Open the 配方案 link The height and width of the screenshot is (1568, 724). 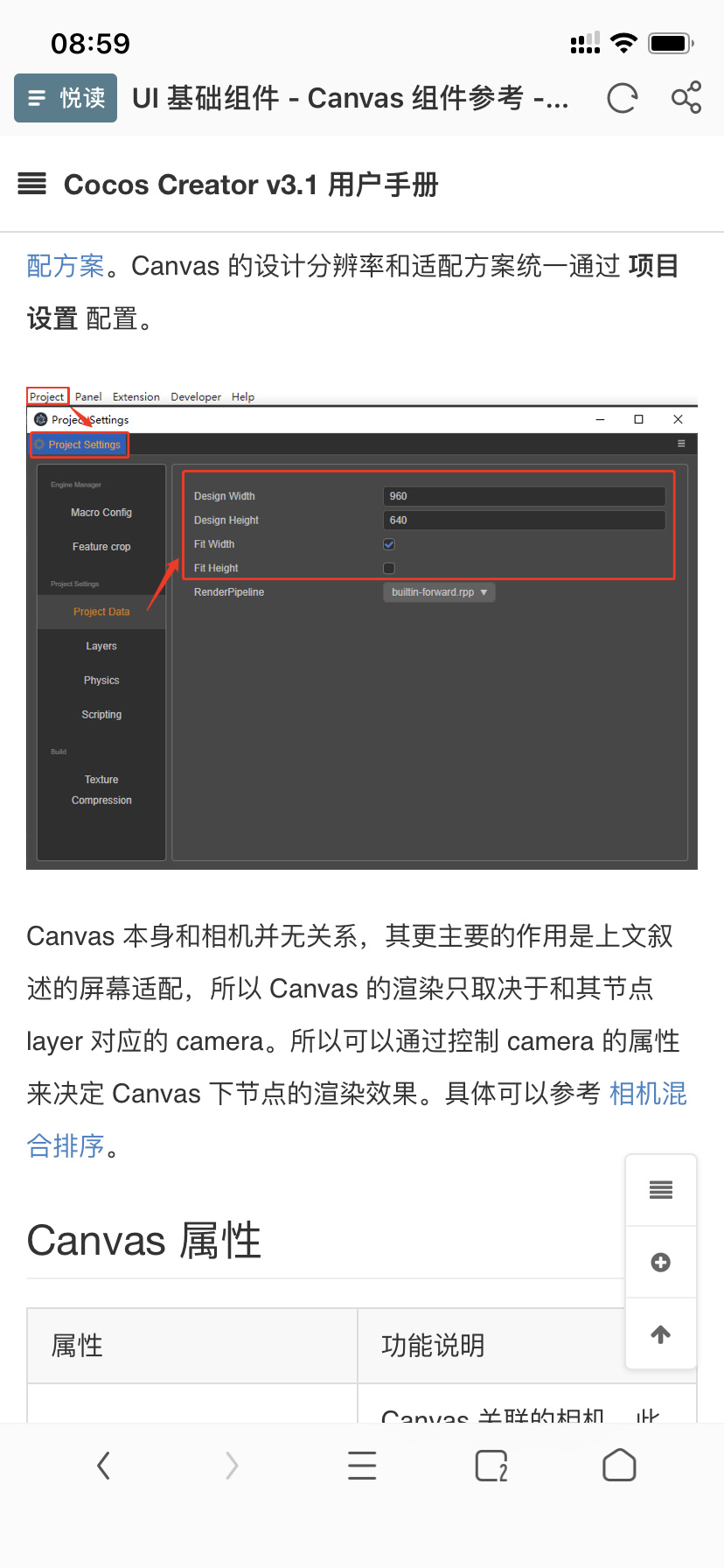(x=66, y=265)
